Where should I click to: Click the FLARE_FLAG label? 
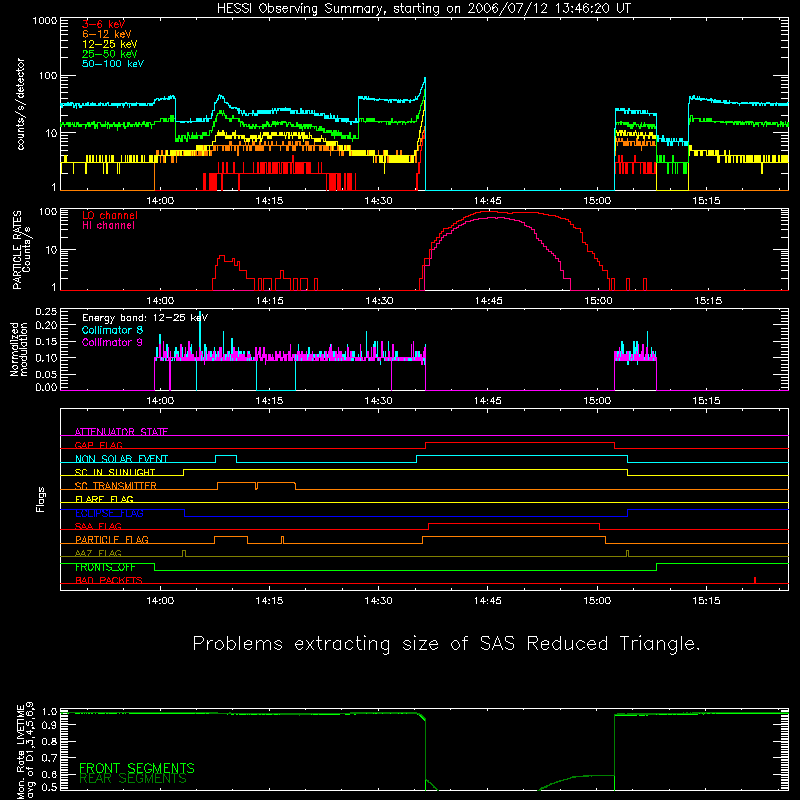pos(104,499)
